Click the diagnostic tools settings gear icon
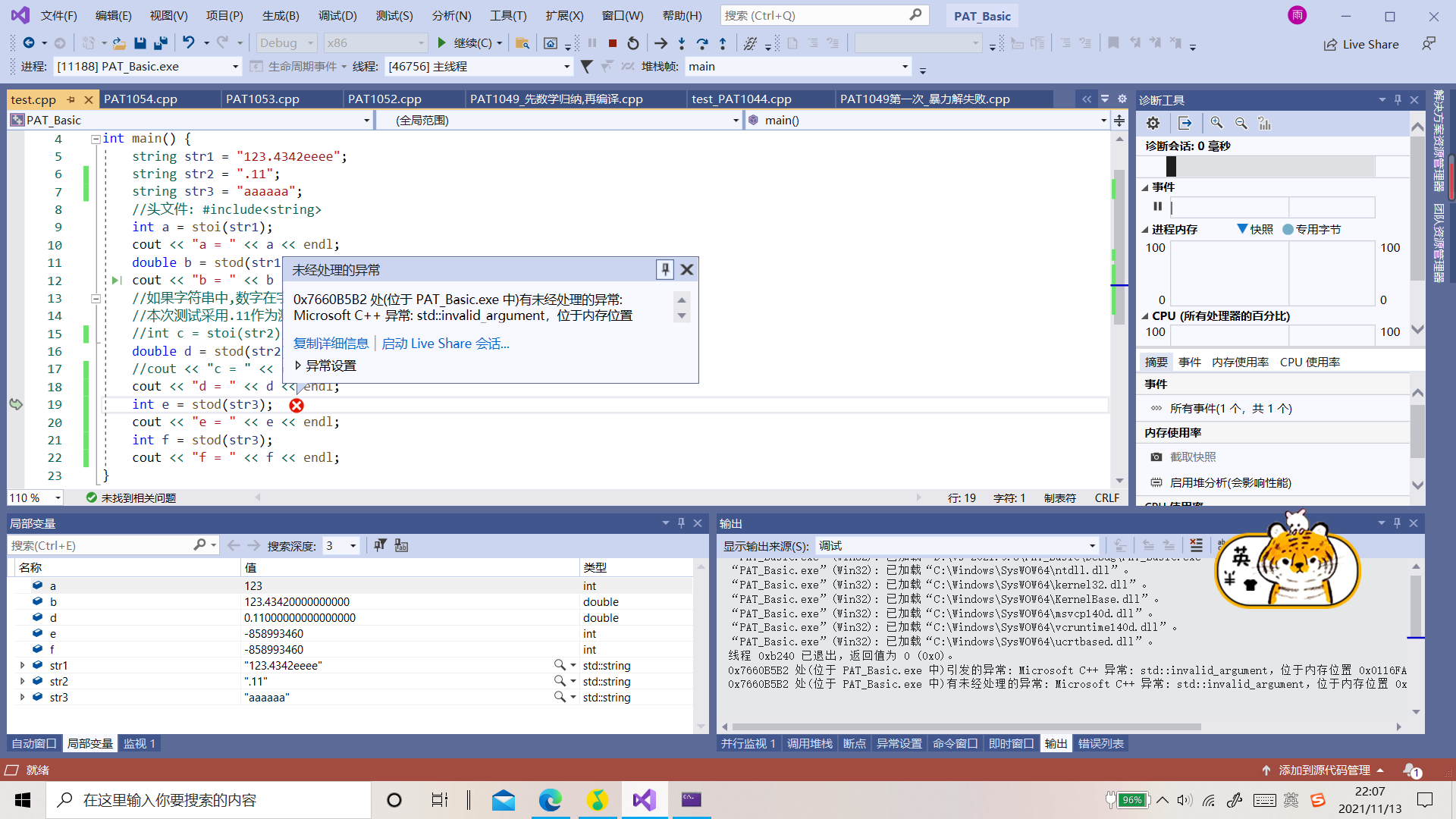The width and height of the screenshot is (1456, 819). (x=1153, y=123)
